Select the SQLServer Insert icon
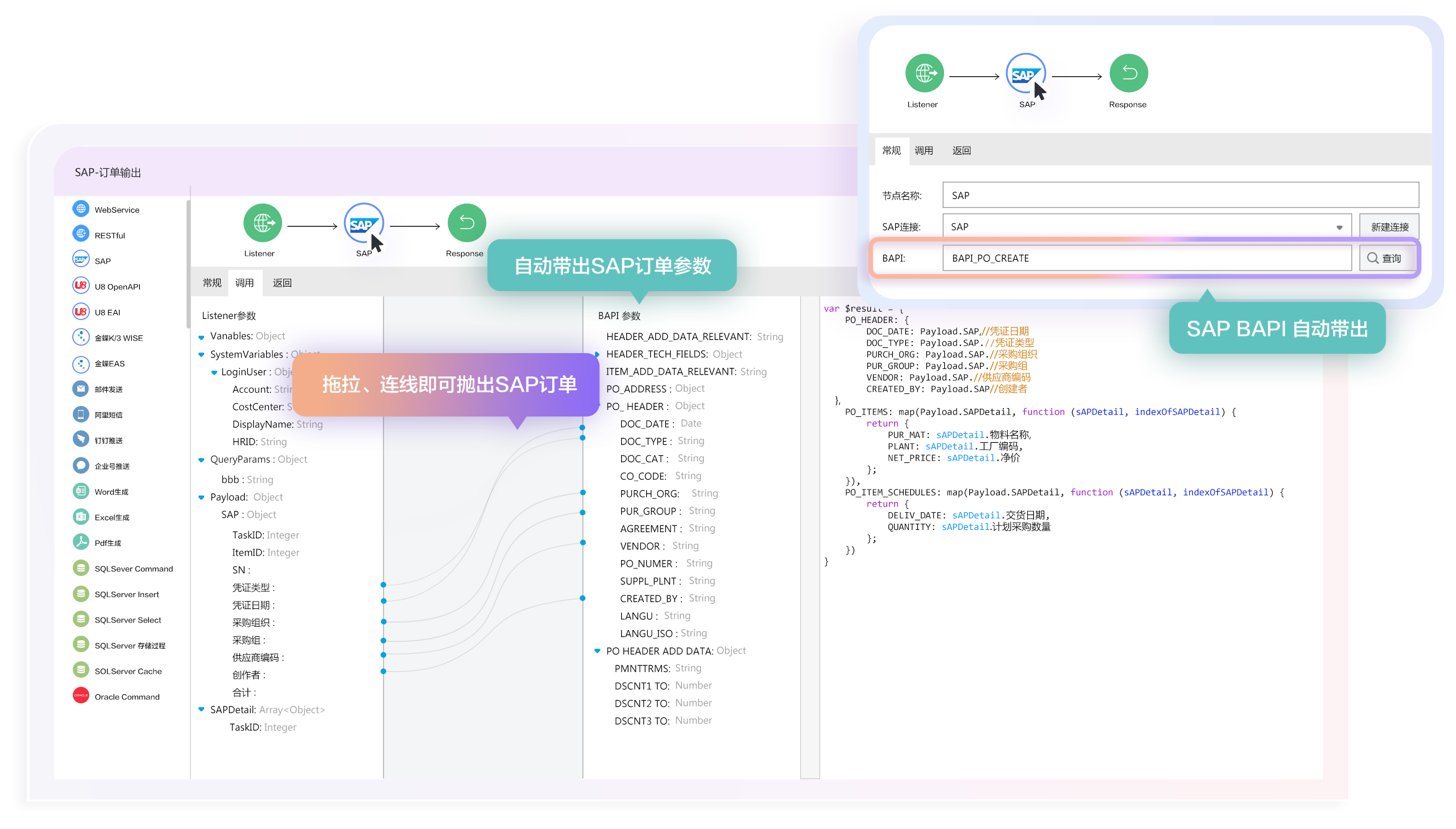Image resolution: width=1456 pixels, height=829 pixels. point(81,594)
